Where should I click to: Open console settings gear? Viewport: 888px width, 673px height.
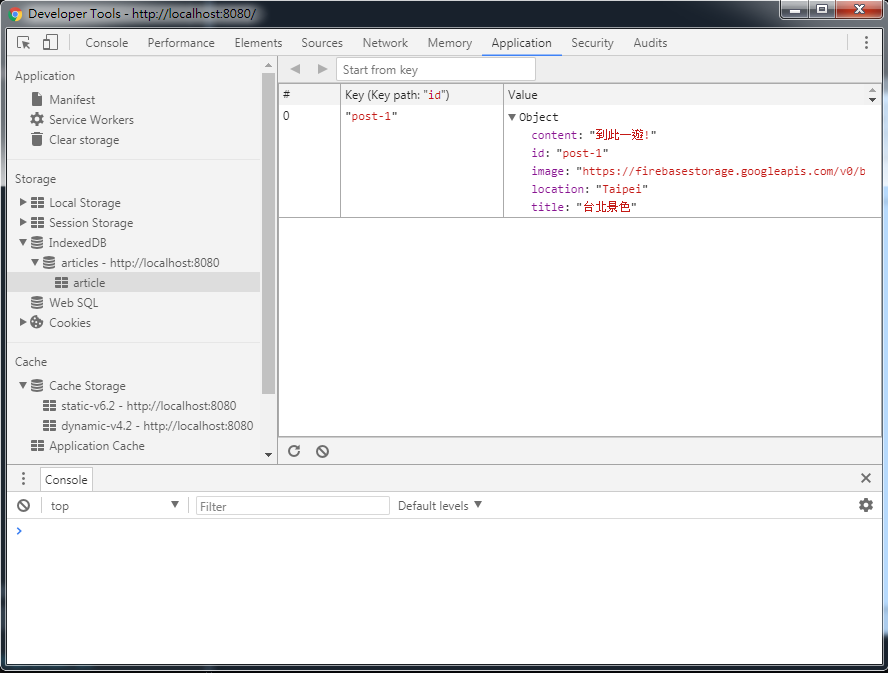click(x=865, y=505)
